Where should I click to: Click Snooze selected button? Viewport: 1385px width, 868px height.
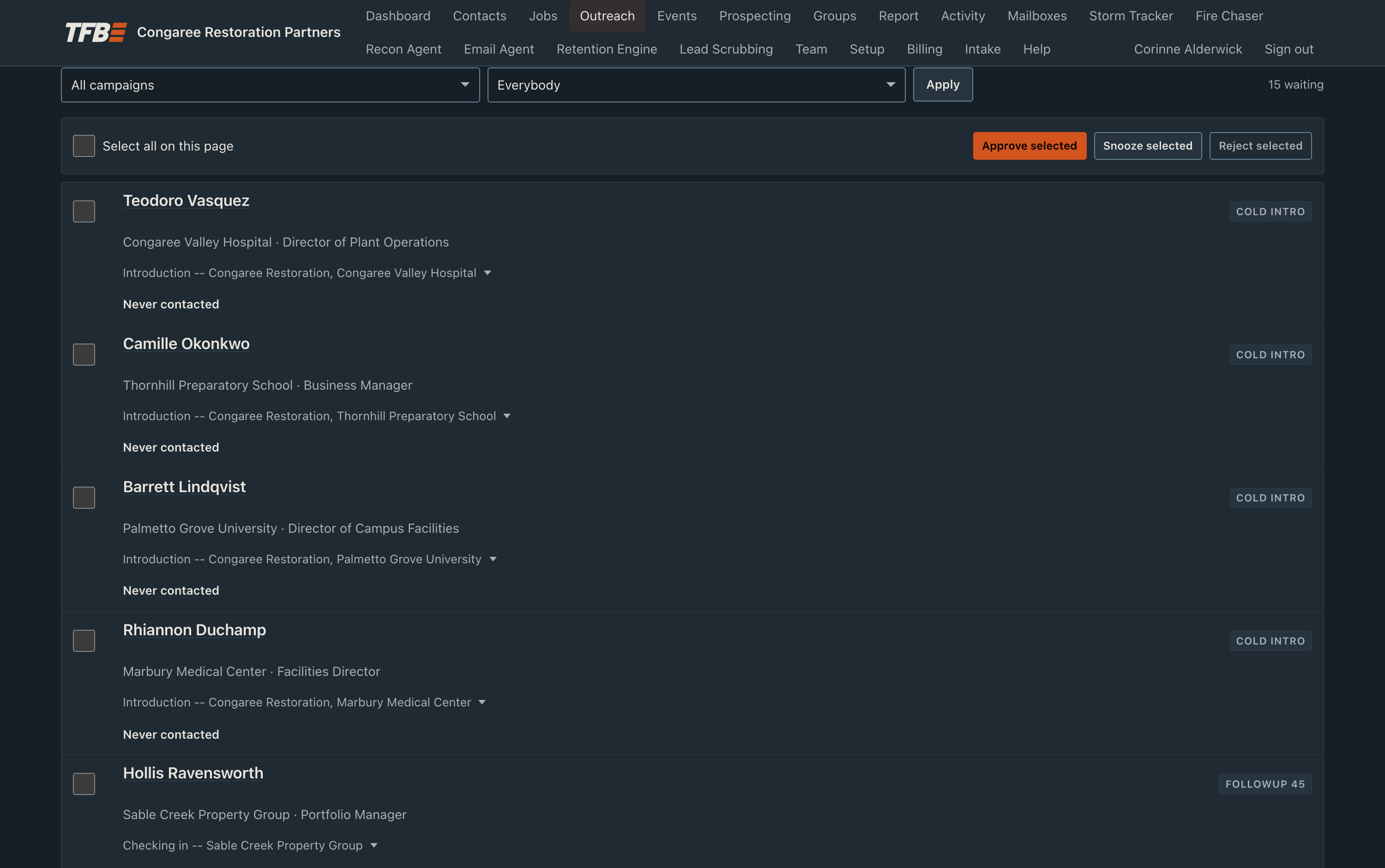(x=1147, y=146)
